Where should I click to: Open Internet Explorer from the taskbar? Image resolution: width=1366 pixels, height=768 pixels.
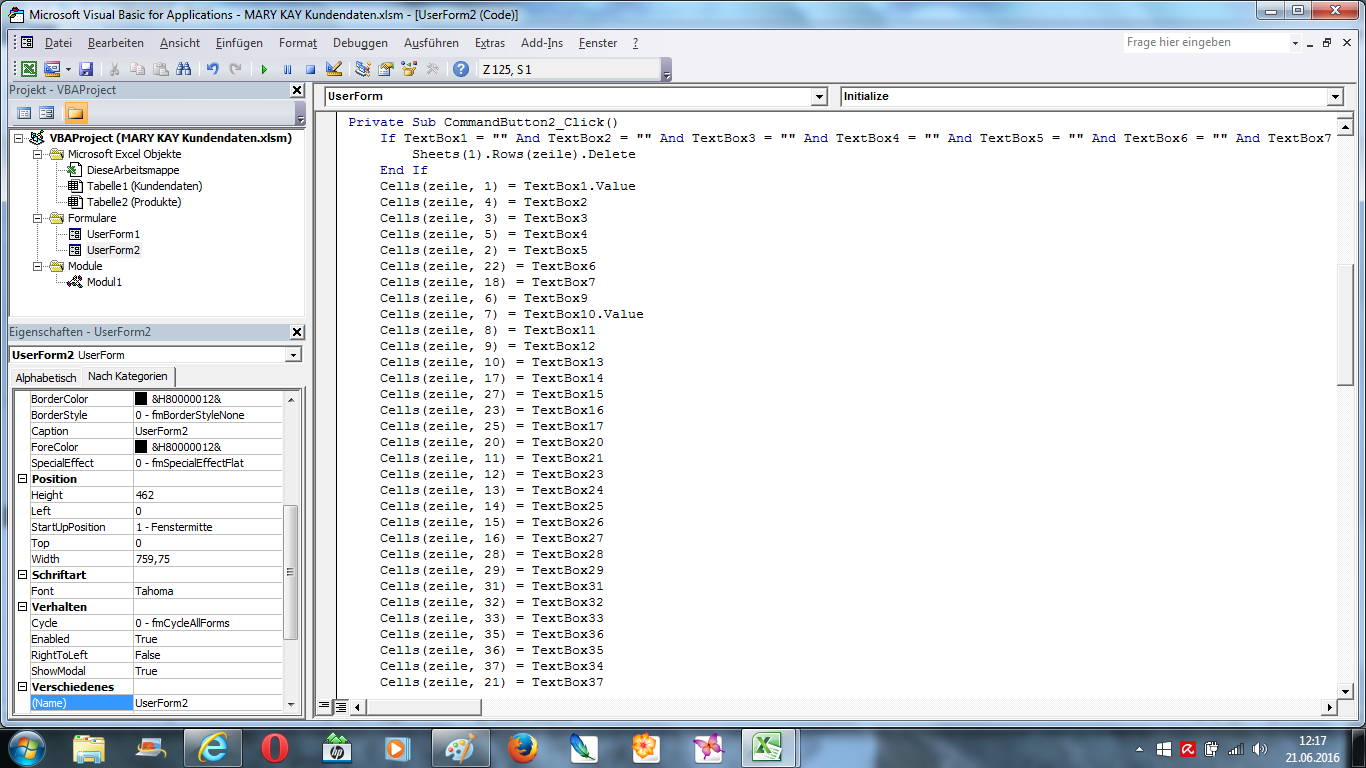212,748
